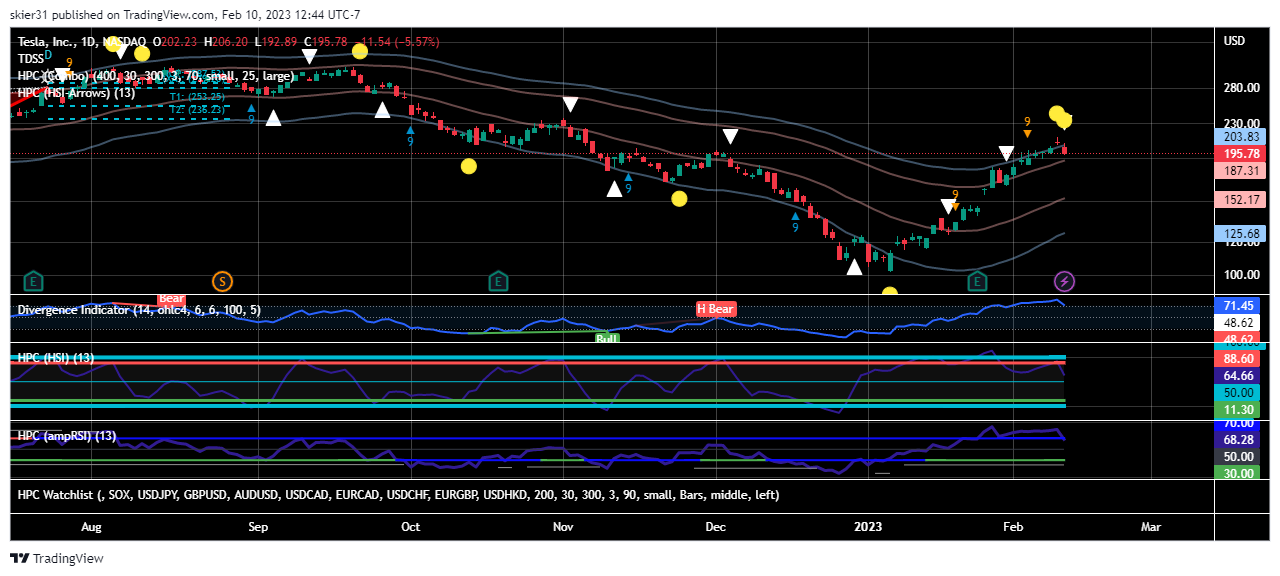1280x576 pixels.
Task: Click the green 30.00 ampRSI level label
Action: point(1237,473)
